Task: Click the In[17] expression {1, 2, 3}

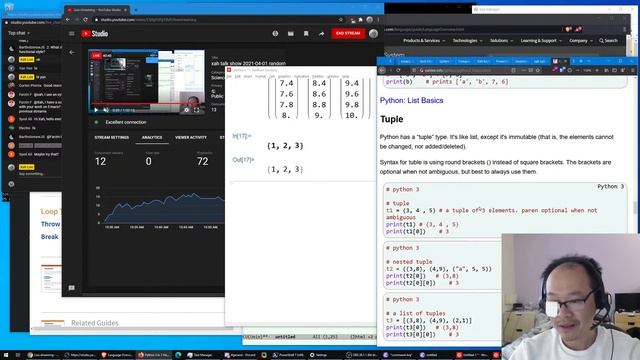Action: tap(285, 146)
